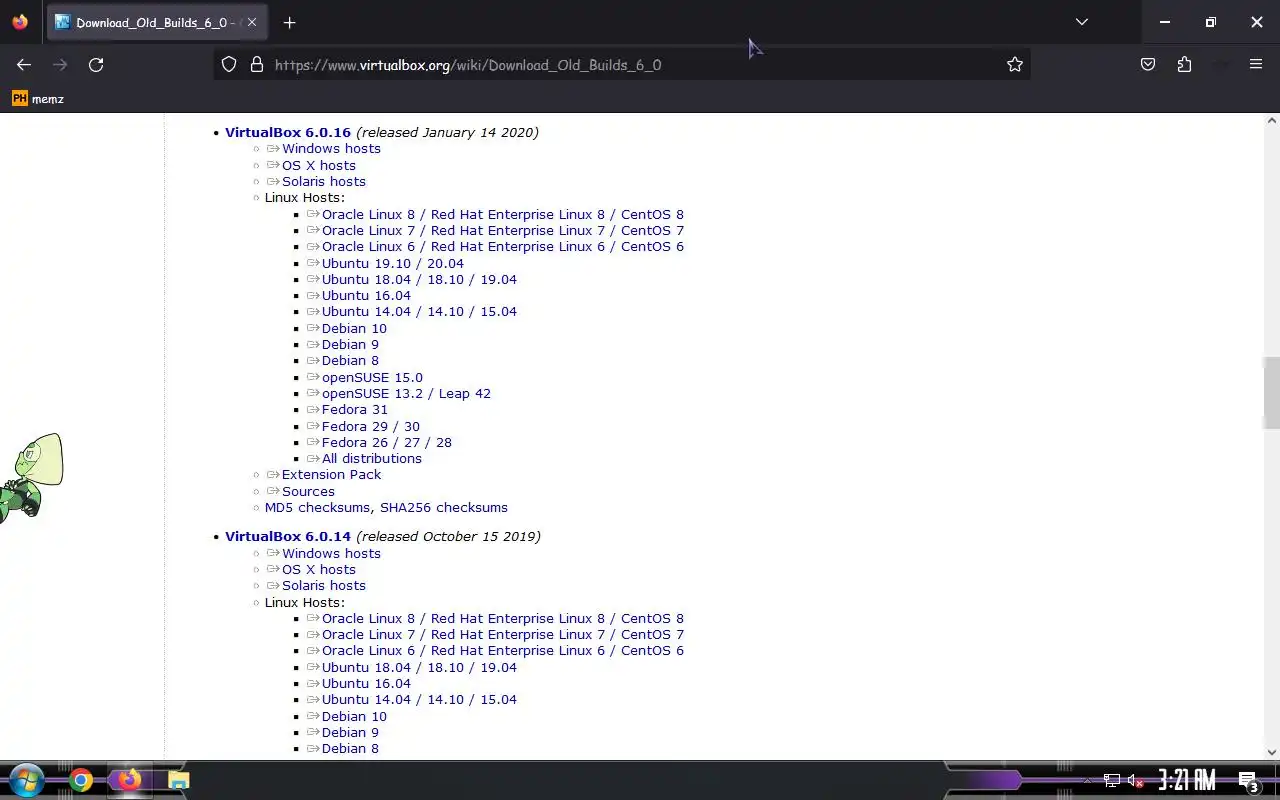This screenshot has width=1280, height=800.
Task: Open Ubuntu 14.04 / 14.10 / 15.04 under 6.0.16
Action: point(419,312)
